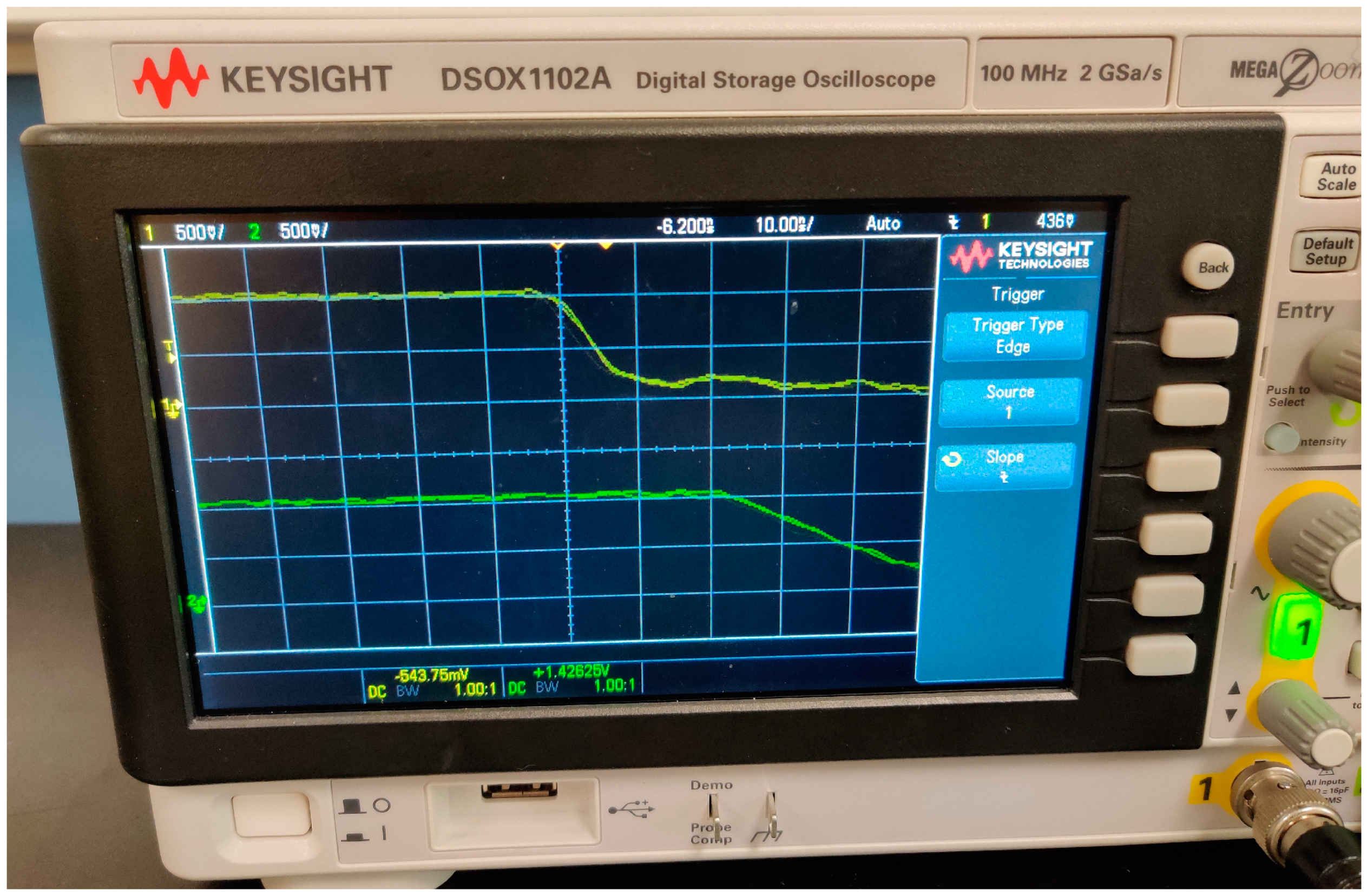The width and height of the screenshot is (1367, 896).
Task: Tap the Keysight Technologies logo in menu
Action: (1021, 255)
